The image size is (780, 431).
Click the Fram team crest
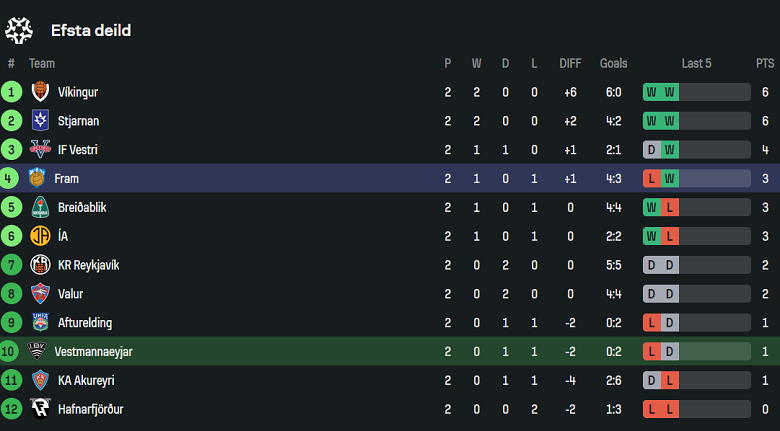(38, 179)
